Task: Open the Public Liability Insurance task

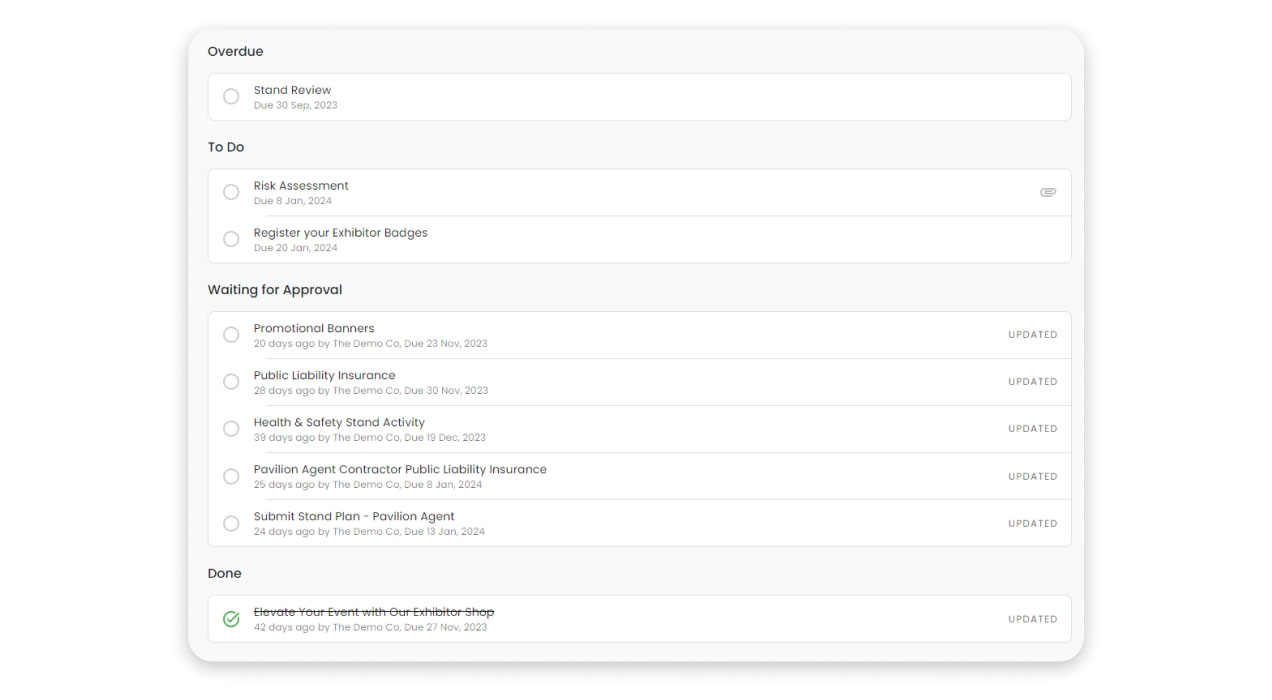Action: 324,375
